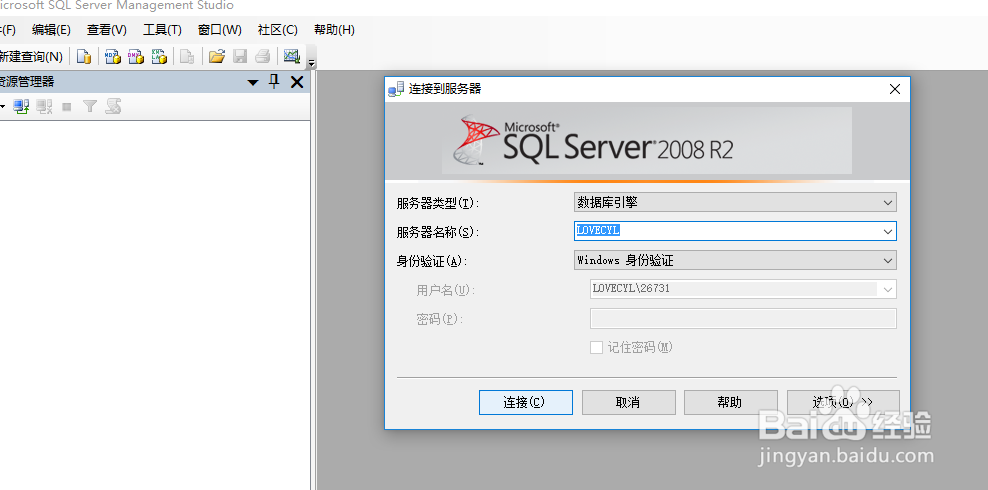Click the connect Object Explorer icon
Image resolution: width=988 pixels, height=490 pixels.
pos(22,107)
